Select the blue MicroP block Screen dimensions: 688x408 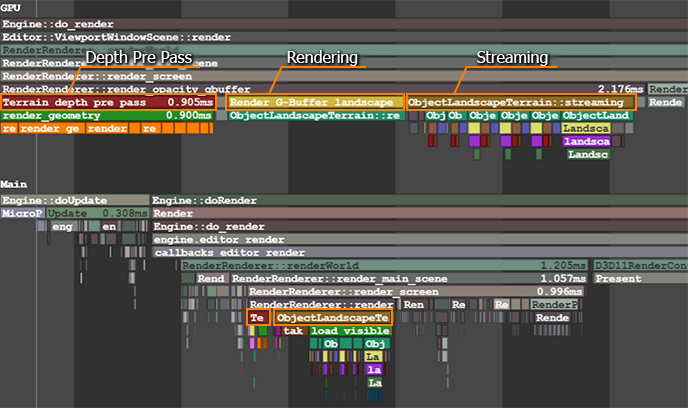click(22, 214)
